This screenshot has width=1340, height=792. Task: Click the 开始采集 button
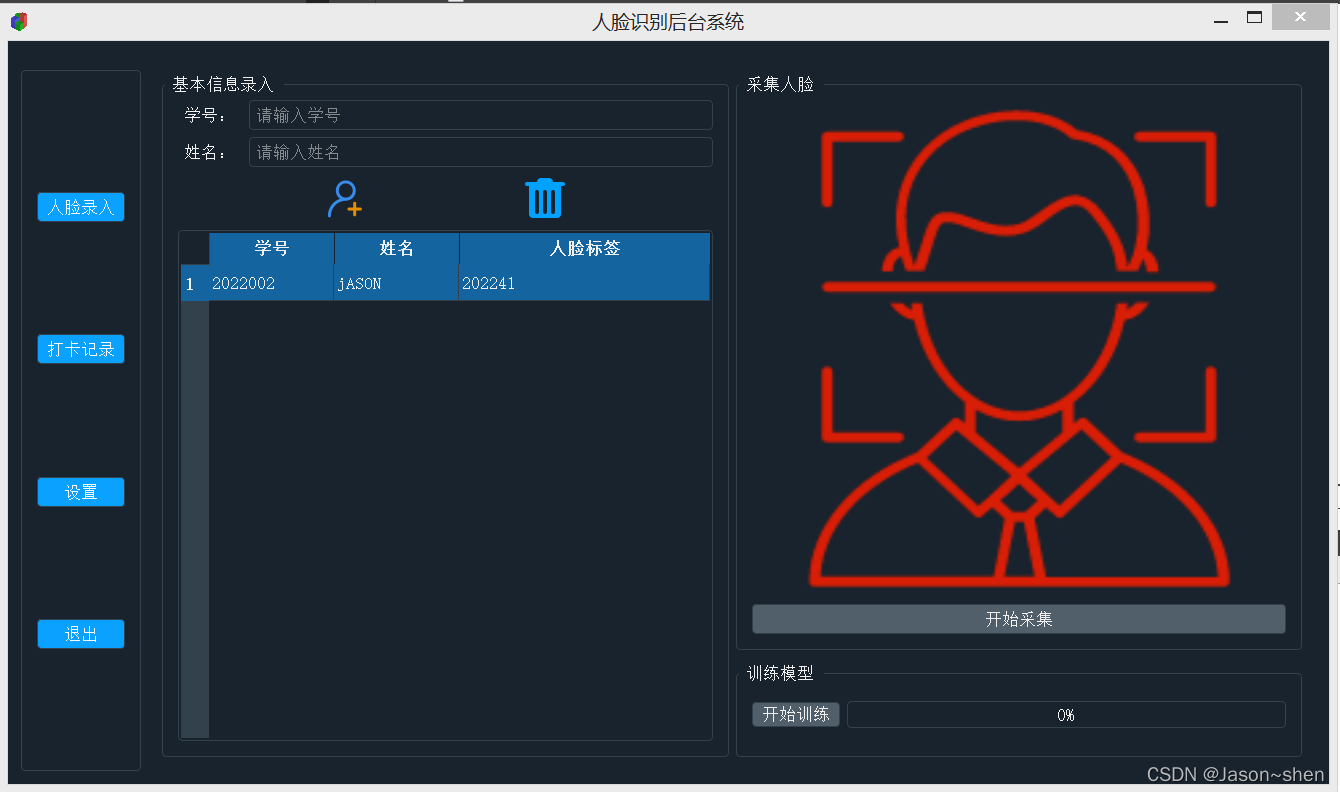point(1018,619)
